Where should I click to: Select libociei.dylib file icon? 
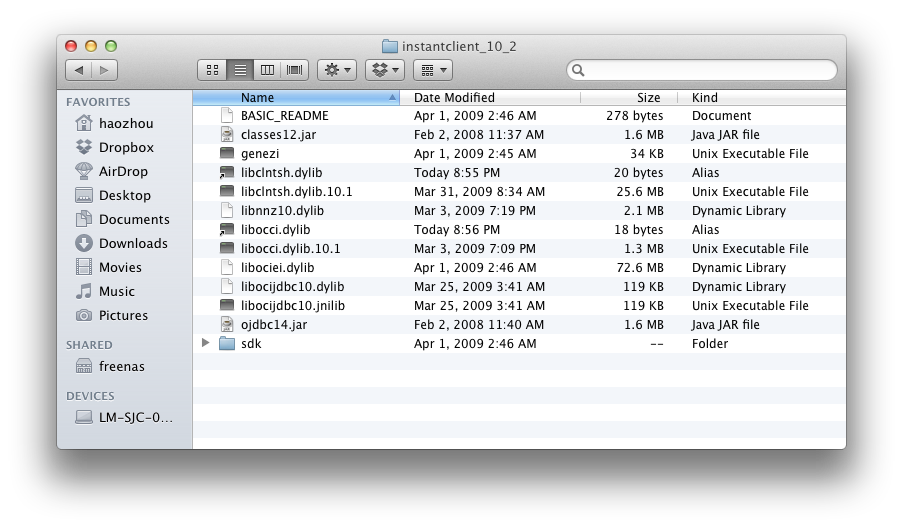227,267
